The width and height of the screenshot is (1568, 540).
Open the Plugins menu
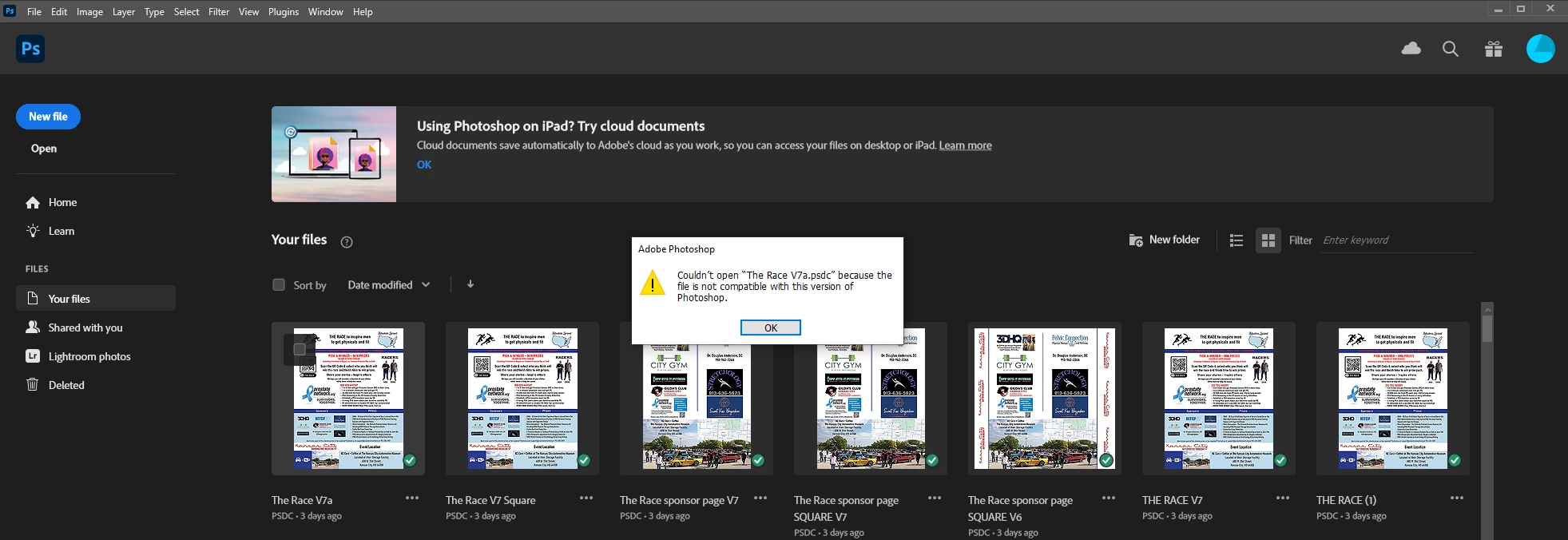click(x=284, y=12)
